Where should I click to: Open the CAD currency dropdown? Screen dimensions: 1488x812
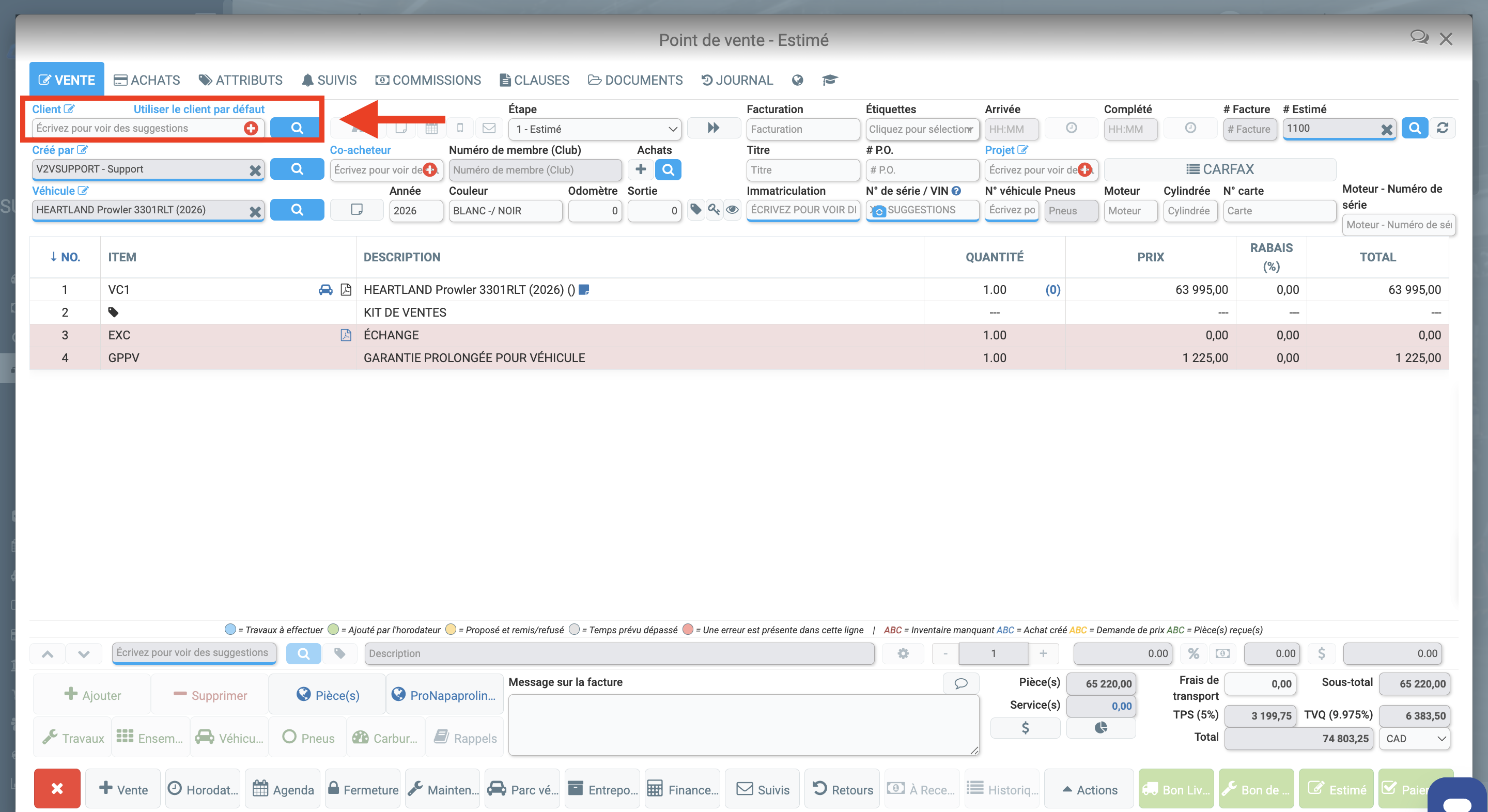click(1414, 739)
